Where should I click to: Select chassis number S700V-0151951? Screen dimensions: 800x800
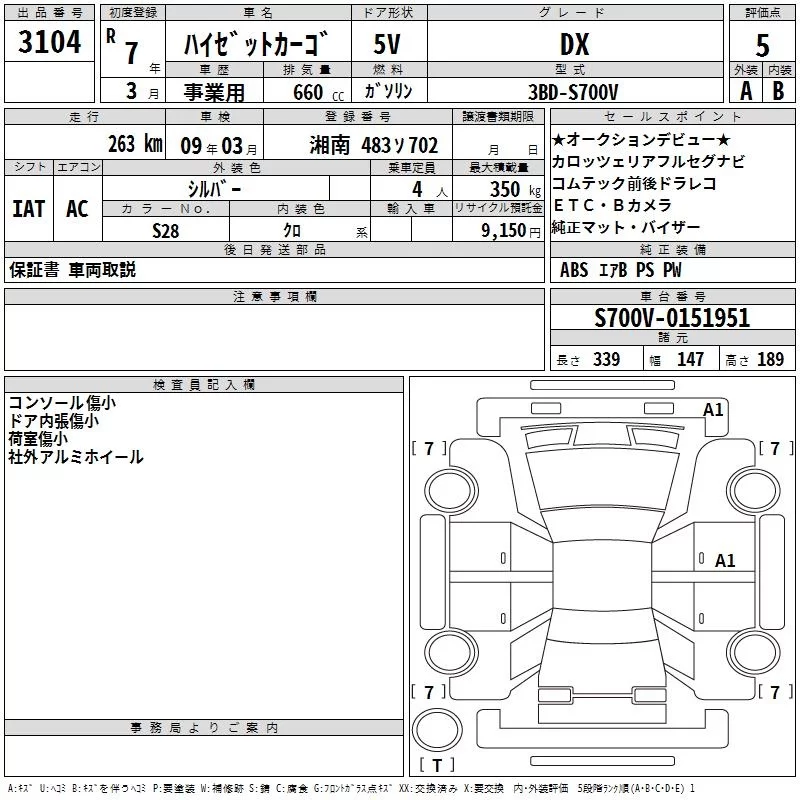click(x=672, y=318)
